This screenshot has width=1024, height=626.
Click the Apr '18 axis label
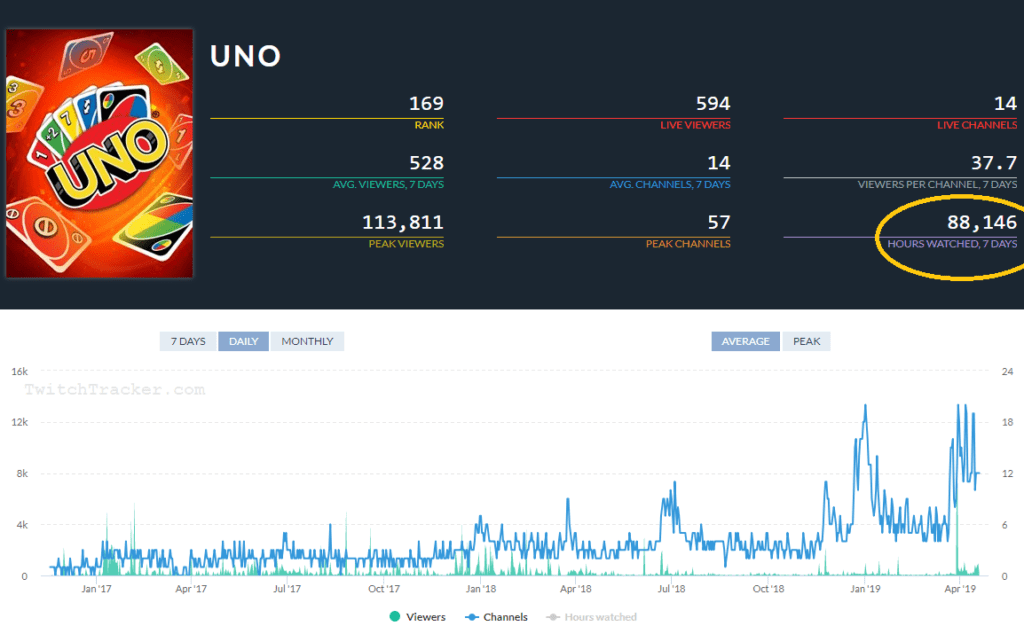tap(575, 589)
